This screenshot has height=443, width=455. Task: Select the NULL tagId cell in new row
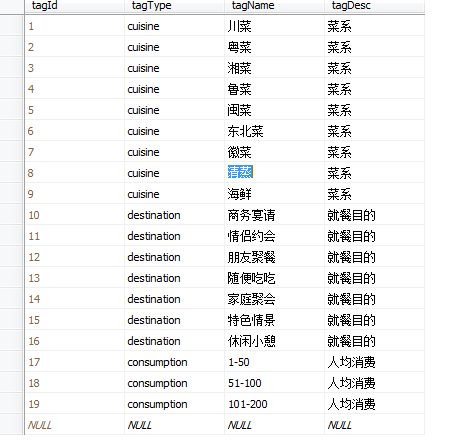[74, 425]
